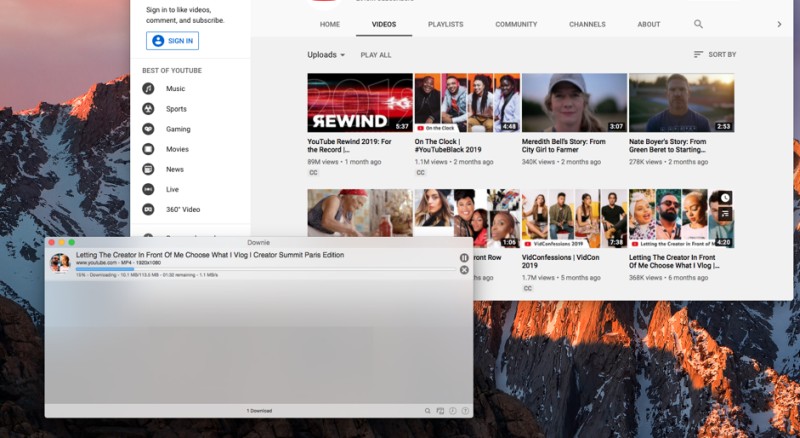
Task: Open the YouTube Rewind 2019 thumbnail
Action: pos(360,103)
